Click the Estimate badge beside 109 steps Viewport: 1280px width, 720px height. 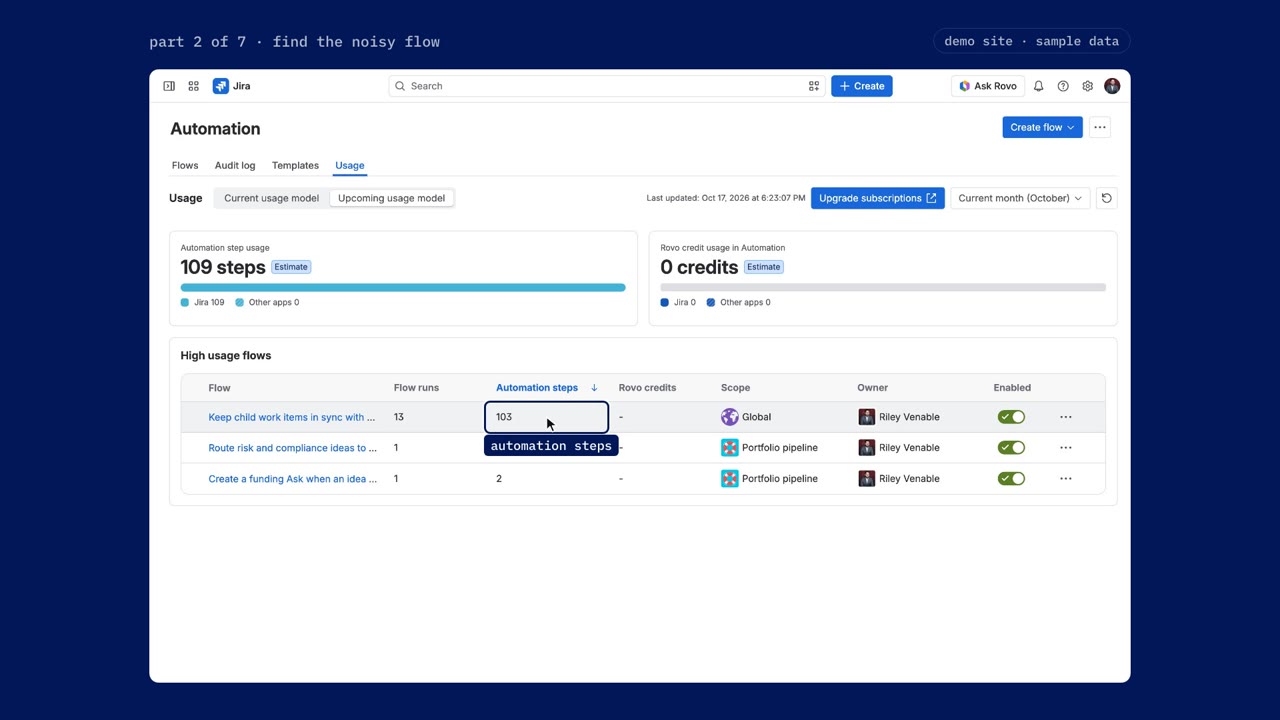[x=291, y=267]
